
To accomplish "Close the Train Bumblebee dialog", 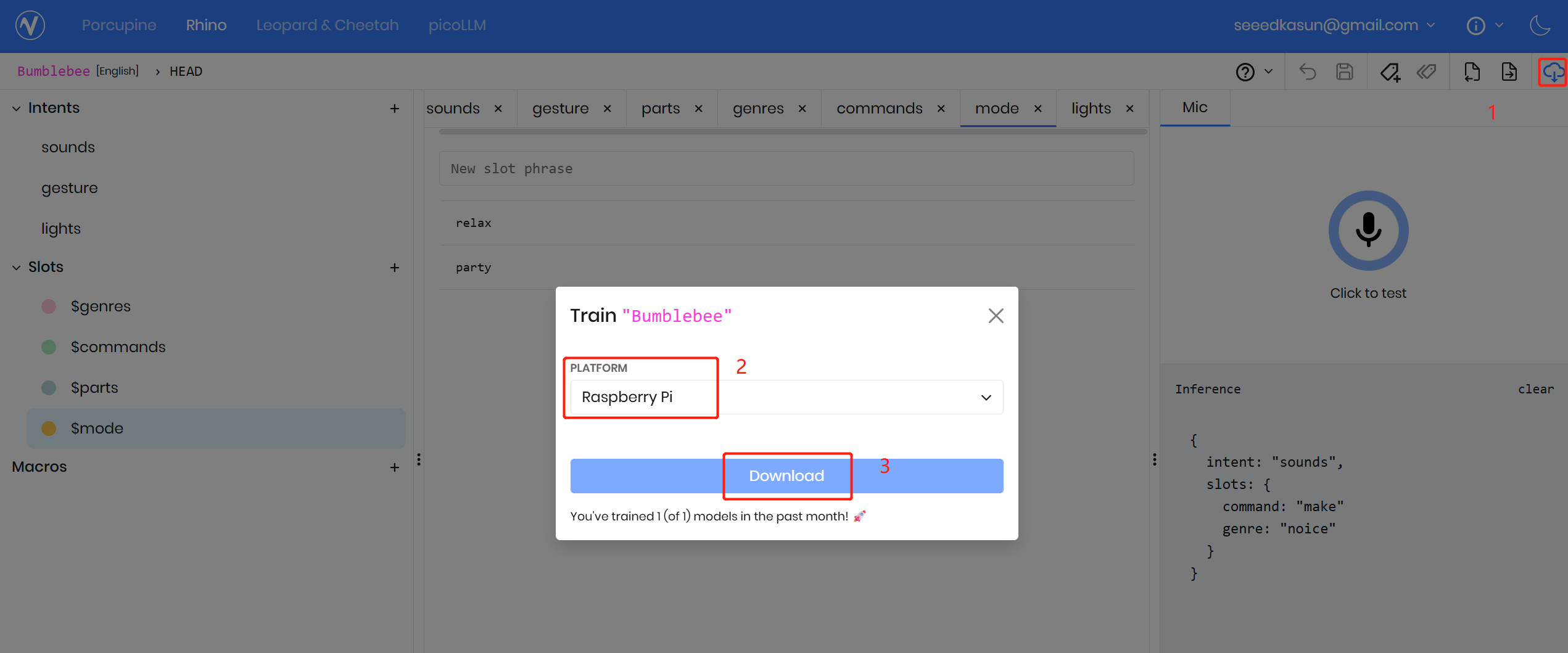I will point(996,316).
